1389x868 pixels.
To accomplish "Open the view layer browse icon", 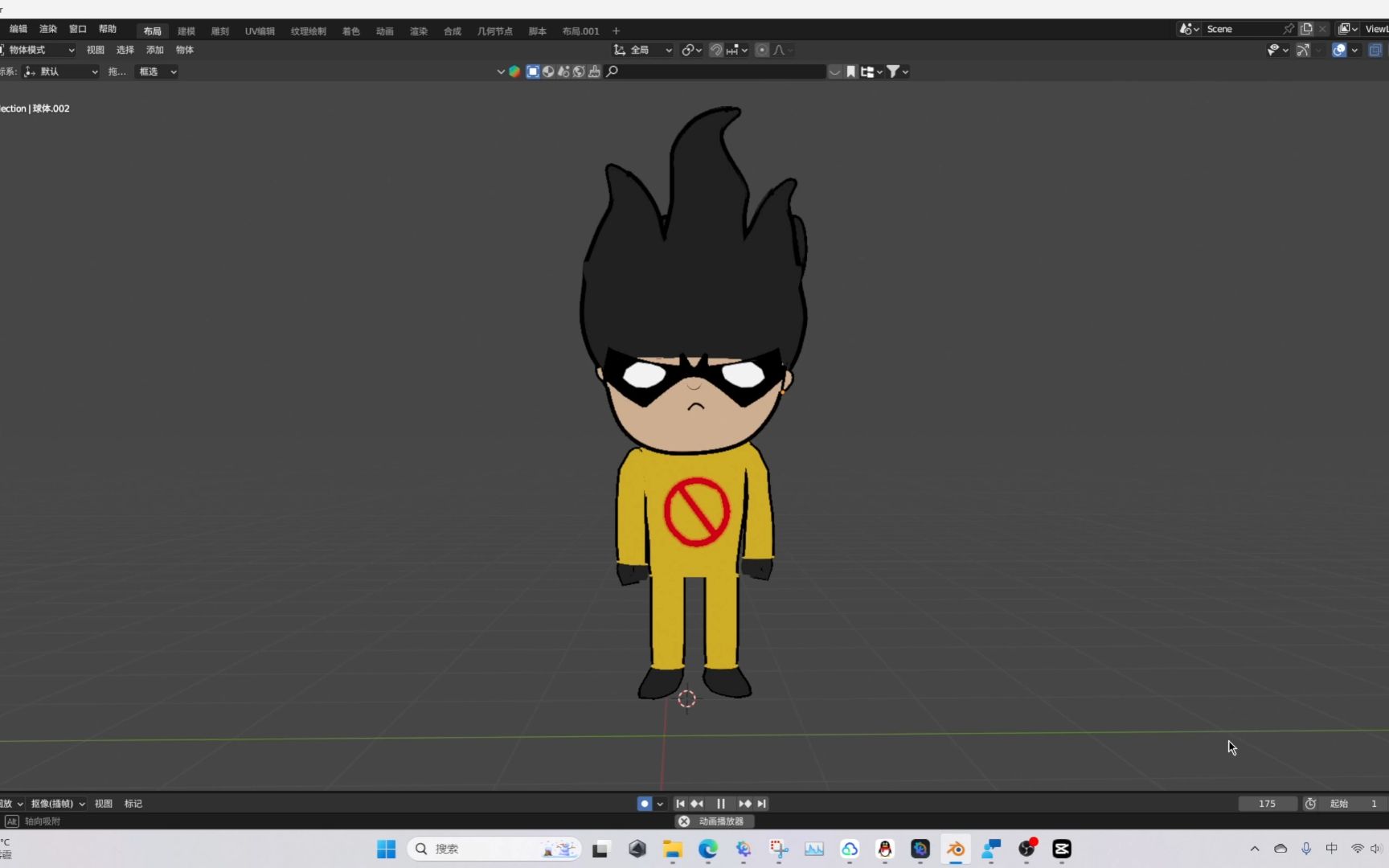I will (x=1348, y=29).
